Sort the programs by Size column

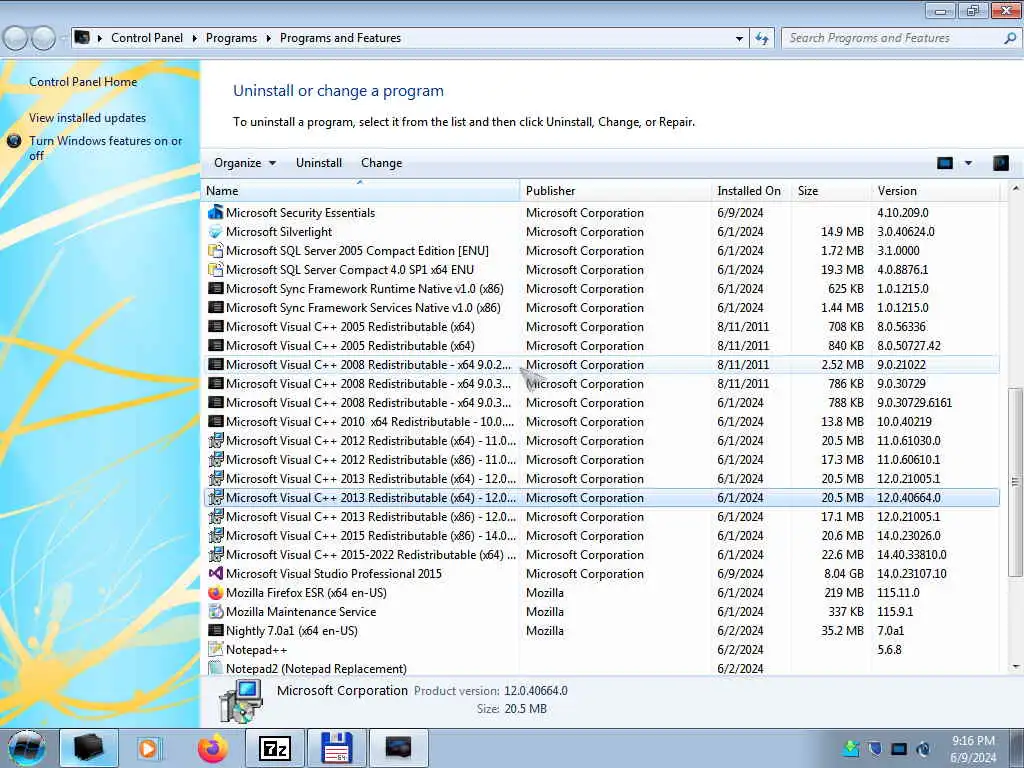tap(831, 191)
